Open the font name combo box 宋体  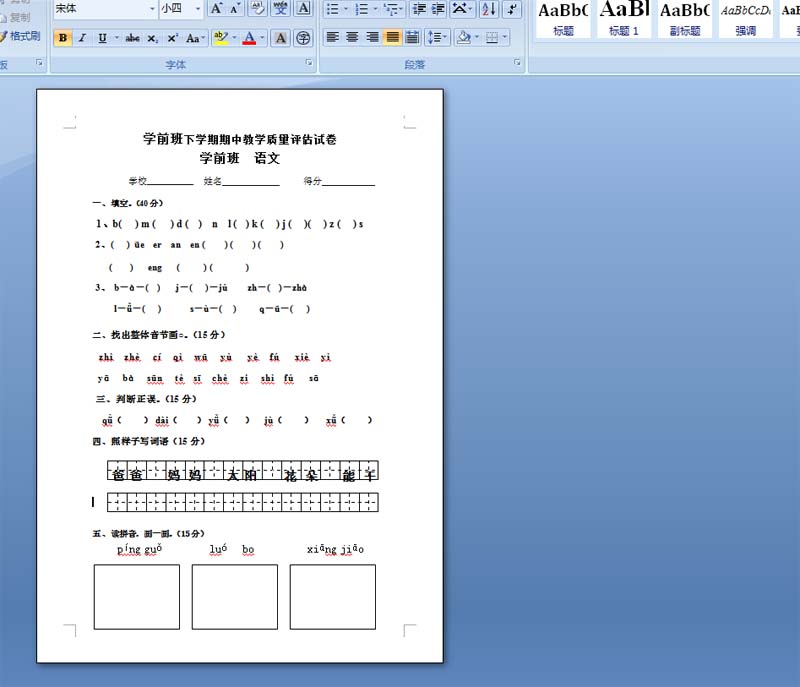click(105, 8)
